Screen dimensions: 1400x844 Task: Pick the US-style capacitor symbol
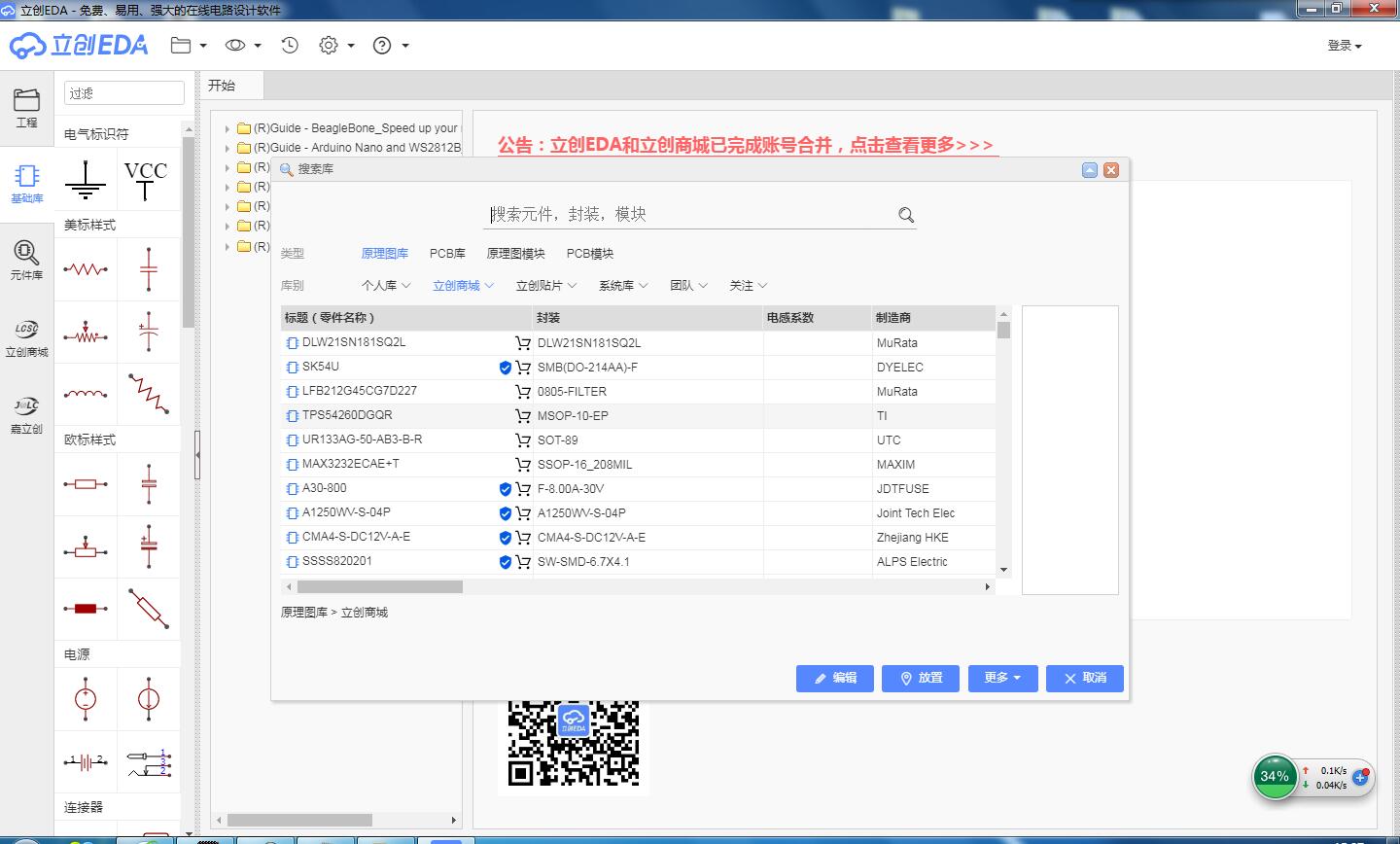pos(148,269)
